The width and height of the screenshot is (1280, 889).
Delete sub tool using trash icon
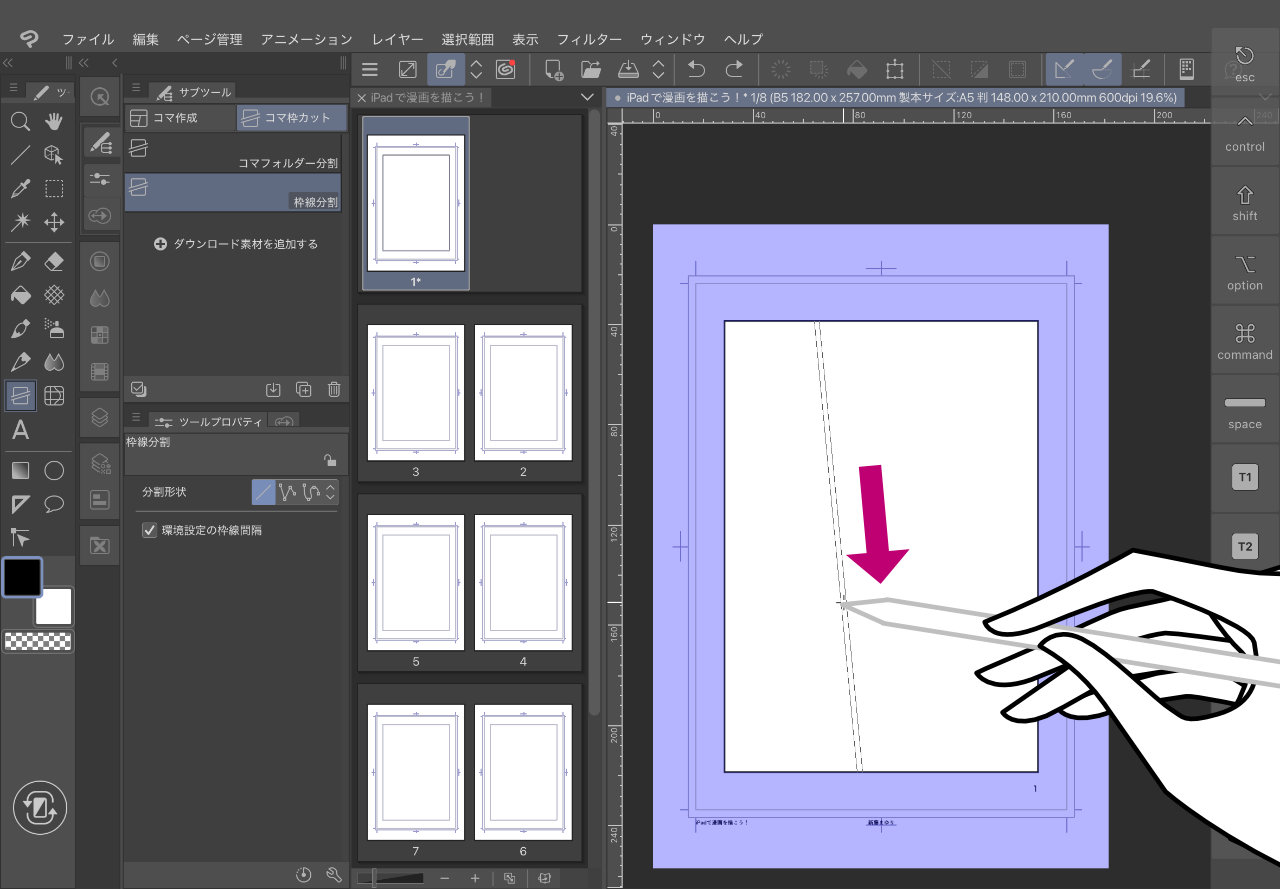click(x=334, y=390)
